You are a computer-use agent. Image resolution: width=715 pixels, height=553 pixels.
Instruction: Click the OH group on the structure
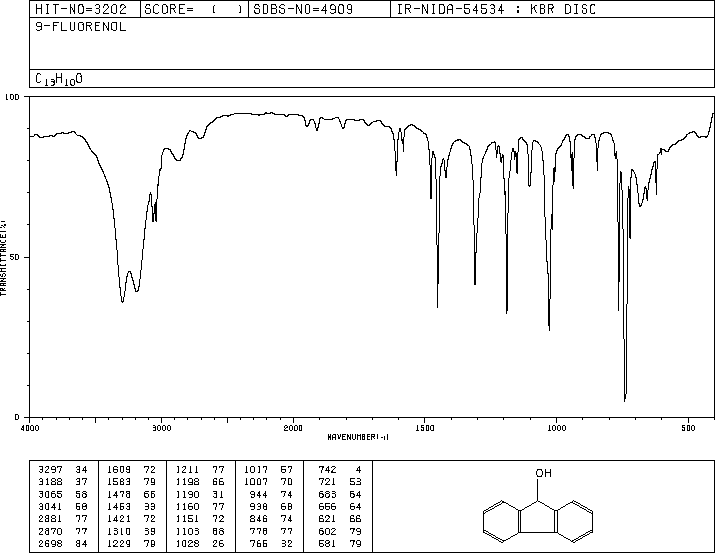coord(544,473)
